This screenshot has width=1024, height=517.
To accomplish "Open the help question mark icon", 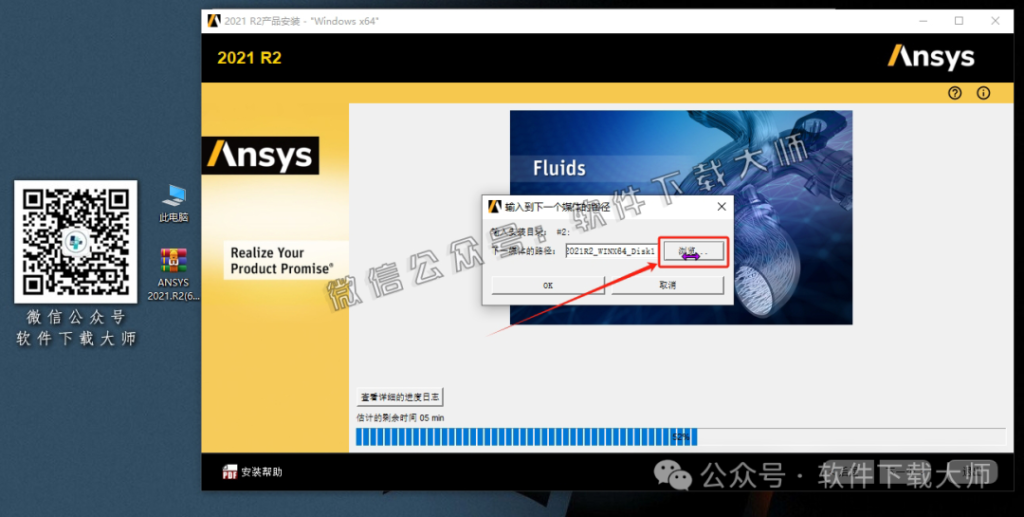I will coord(955,93).
